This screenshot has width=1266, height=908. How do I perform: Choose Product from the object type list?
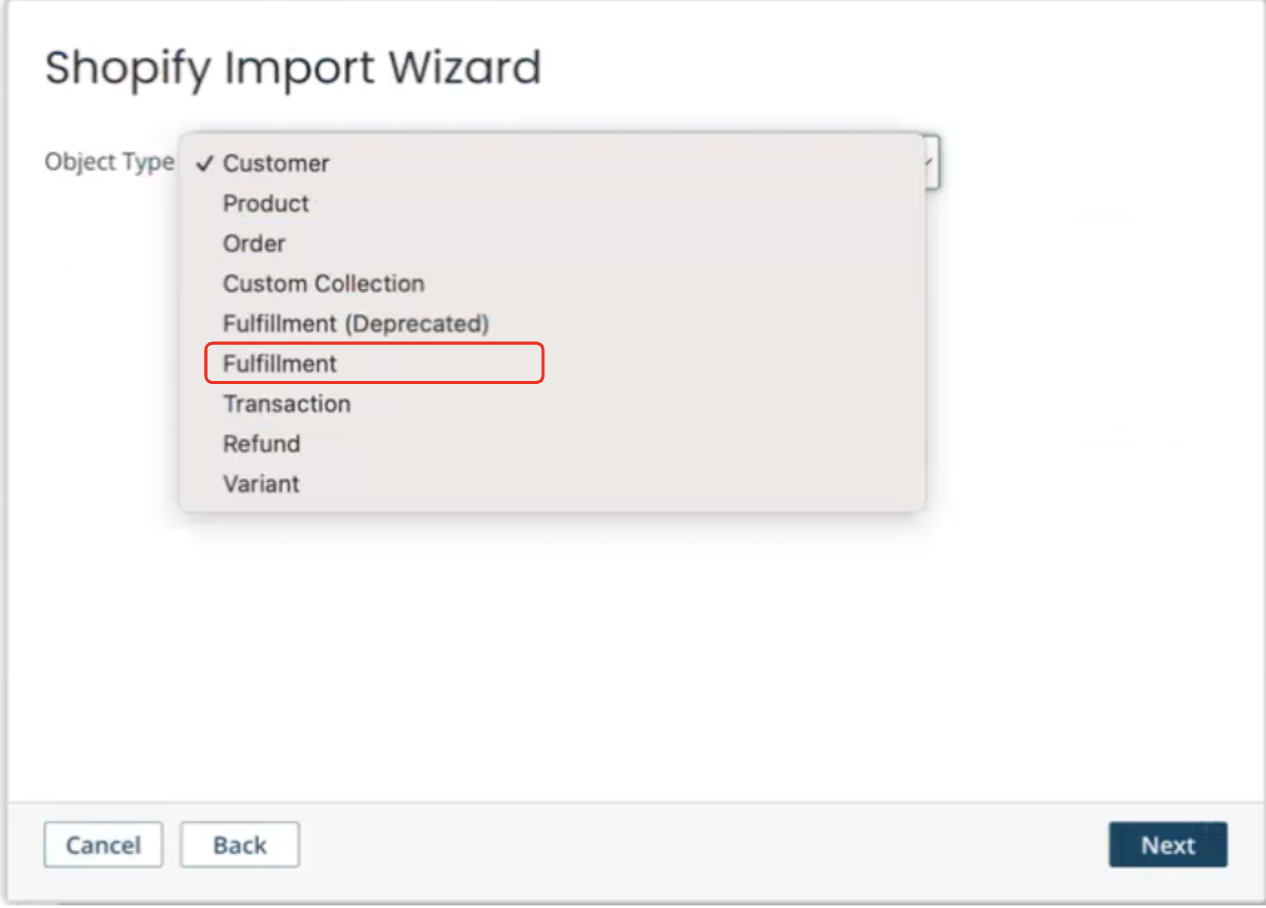(x=552, y=203)
